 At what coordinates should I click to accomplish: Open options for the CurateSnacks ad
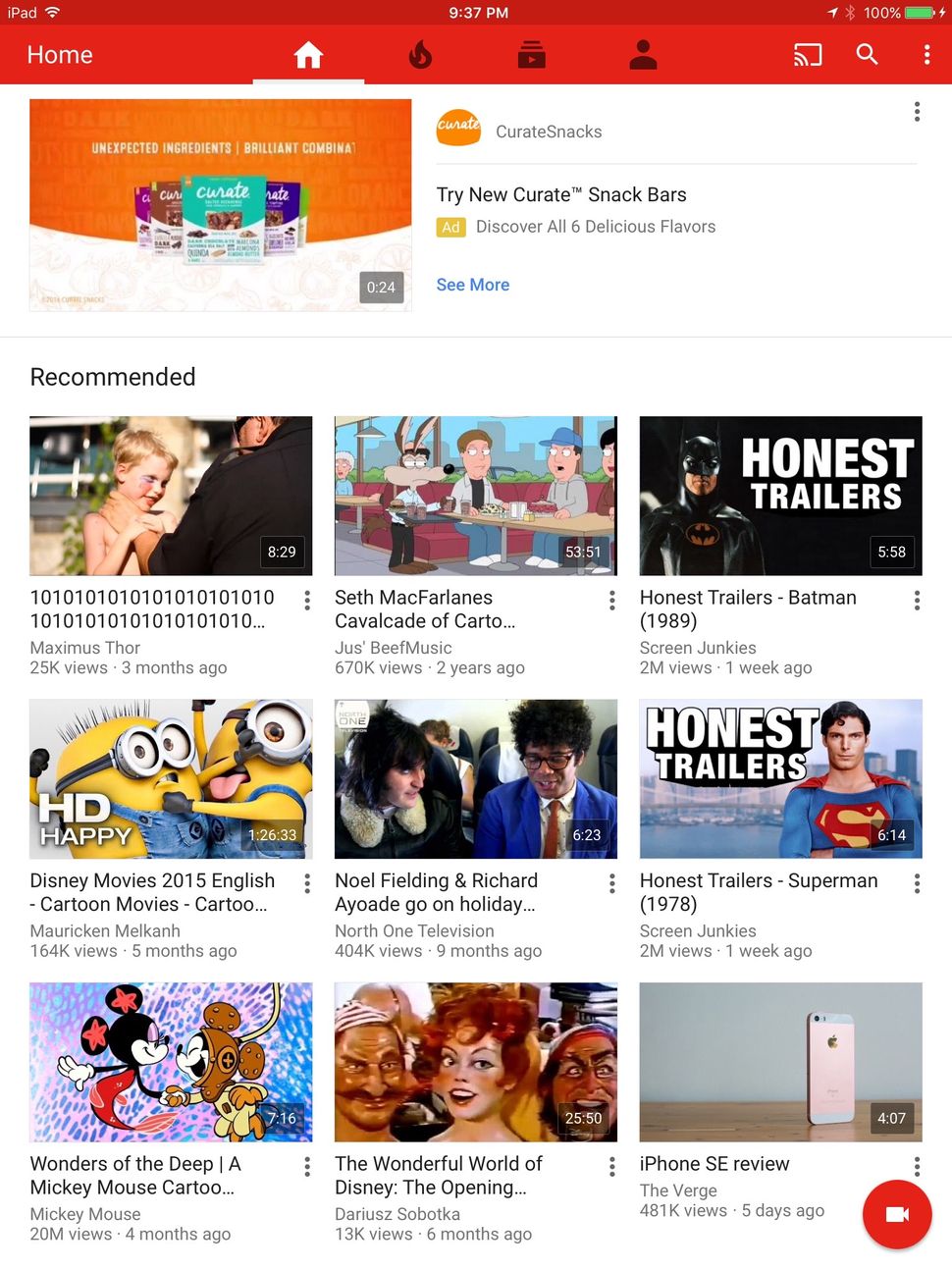point(917,112)
